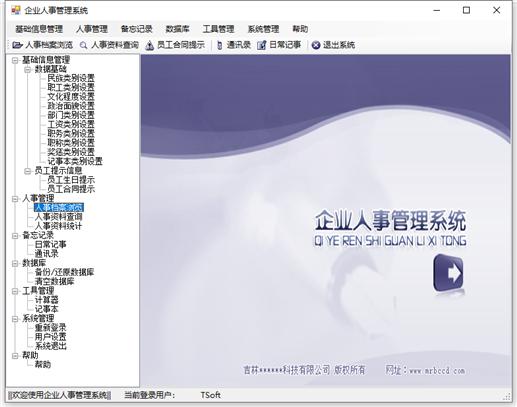The image size is (517, 407).
Task: Select 用户设置 tree item
Action: (x=50, y=337)
